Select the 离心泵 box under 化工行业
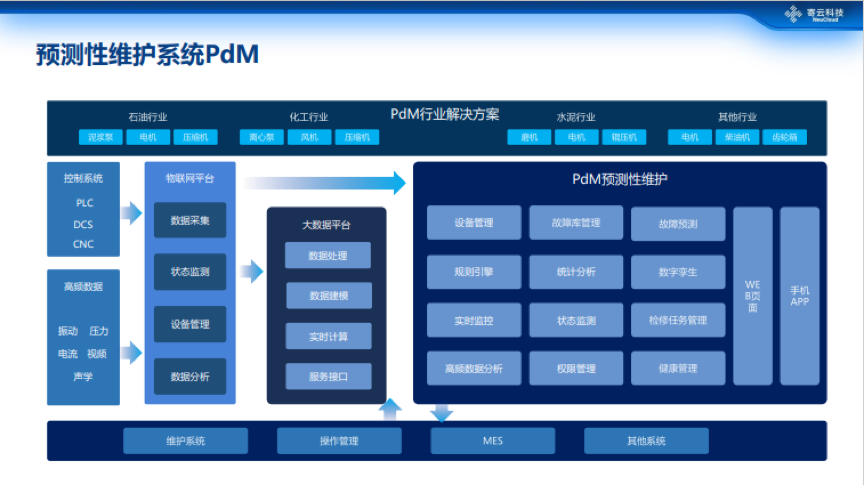This screenshot has width=864, height=485. pyautogui.click(x=262, y=137)
